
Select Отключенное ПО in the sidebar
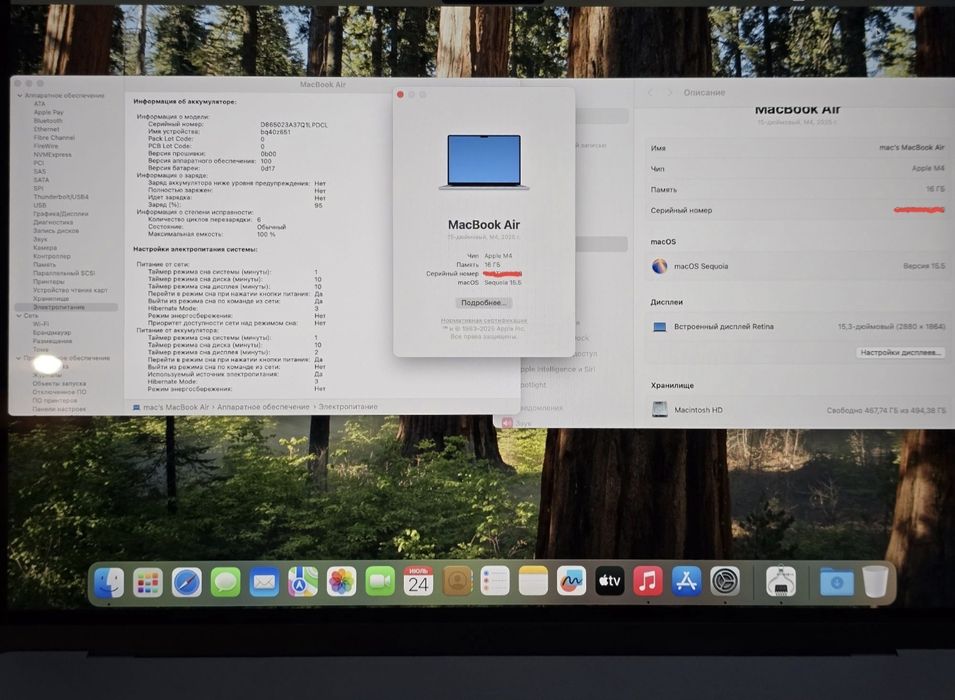(x=59, y=392)
